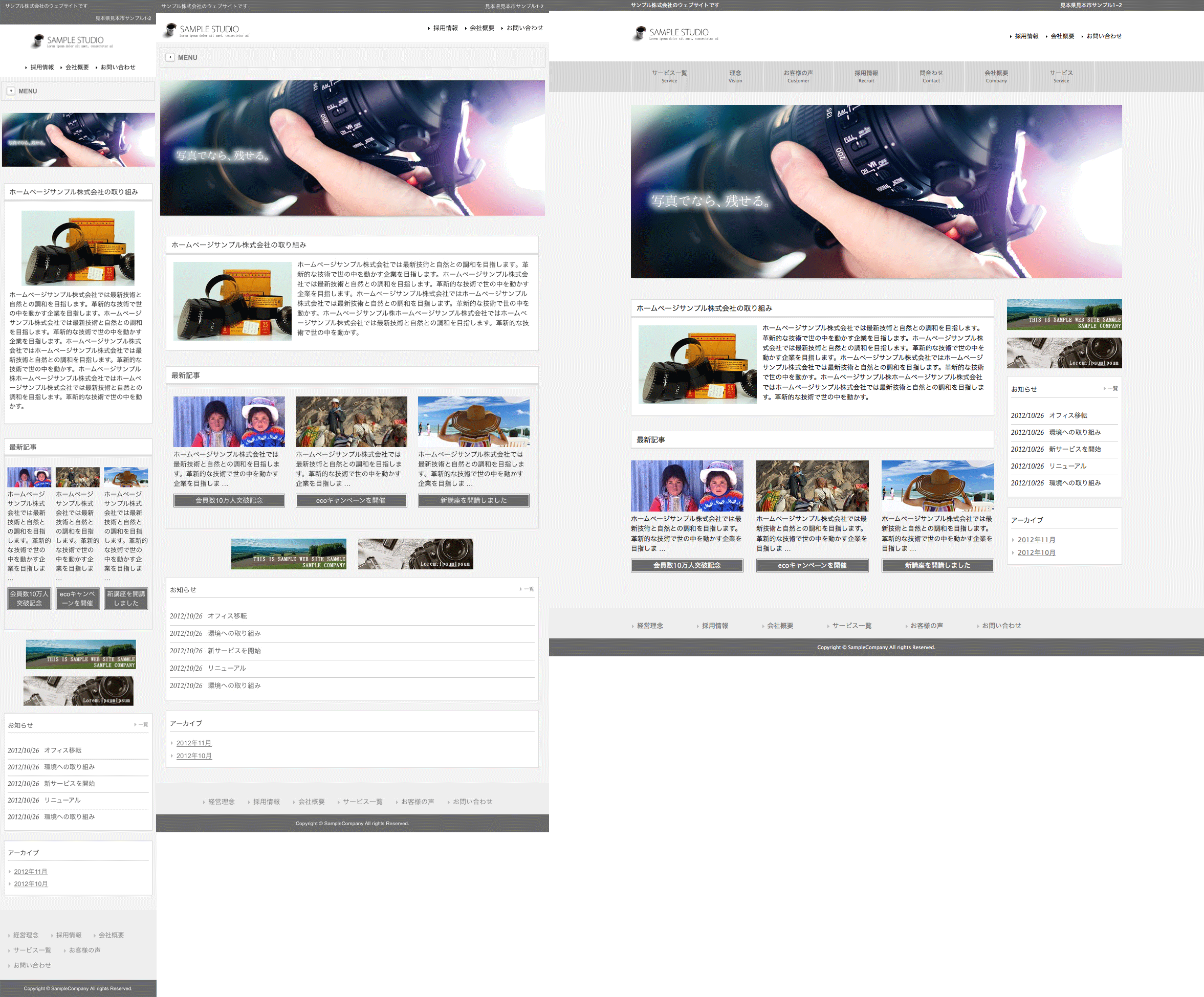Image resolution: width=1204 pixels, height=997 pixels.
Task: Open the 問合わせ Contact navigation tab
Action: [931, 76]
